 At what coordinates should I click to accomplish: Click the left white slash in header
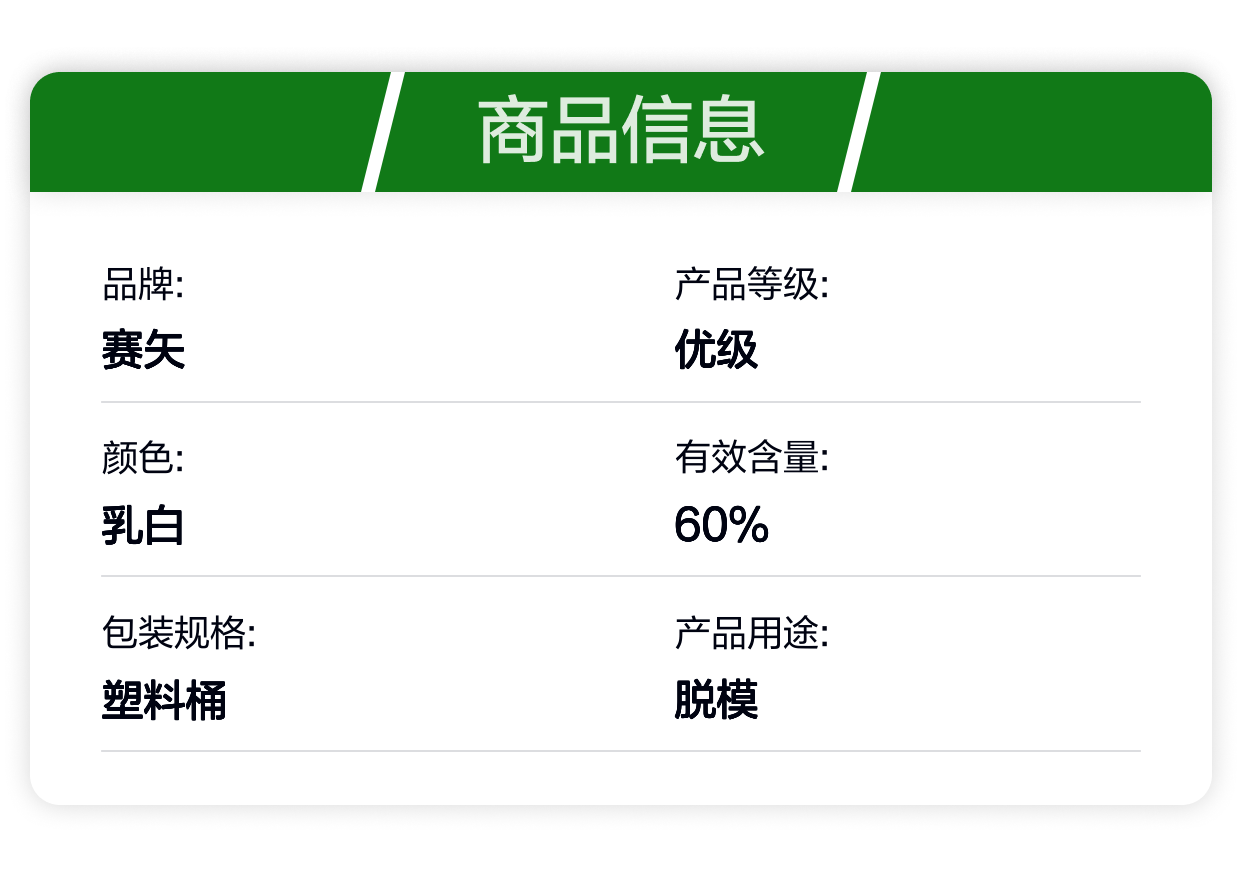point(382,132)
